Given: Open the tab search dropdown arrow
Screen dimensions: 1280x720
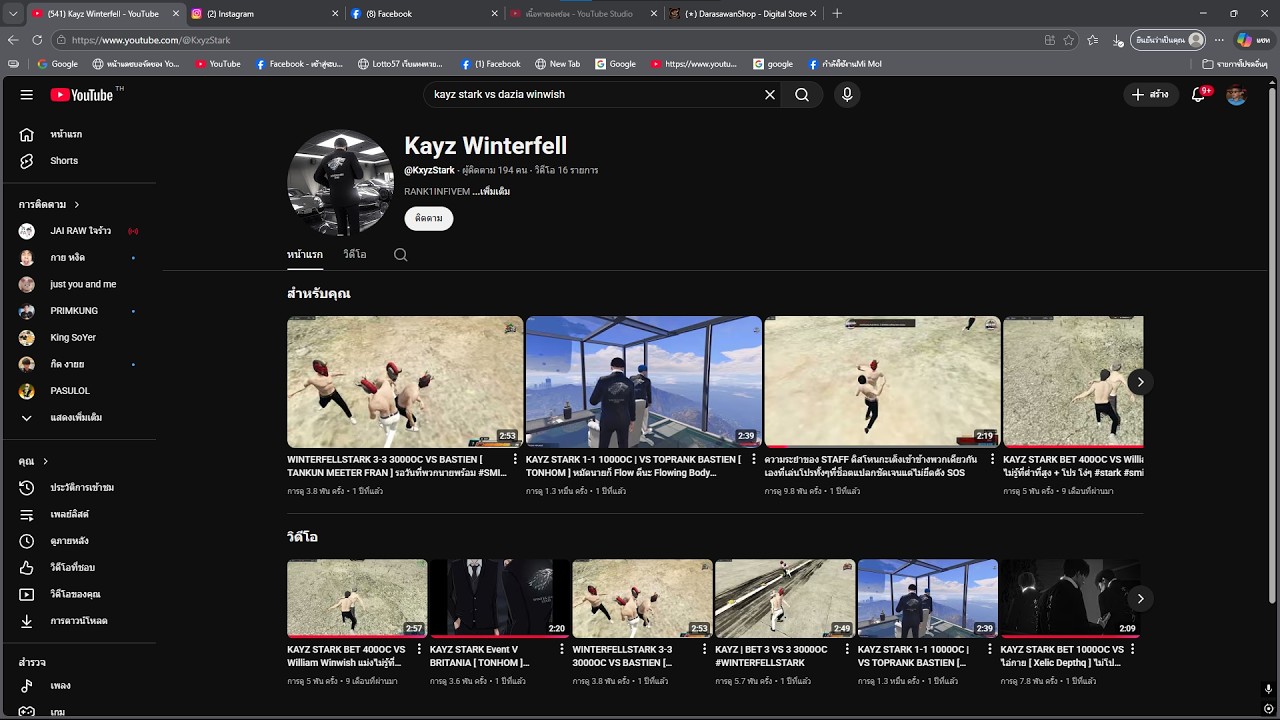Looking at the screenshot, I should click(13, 14).
